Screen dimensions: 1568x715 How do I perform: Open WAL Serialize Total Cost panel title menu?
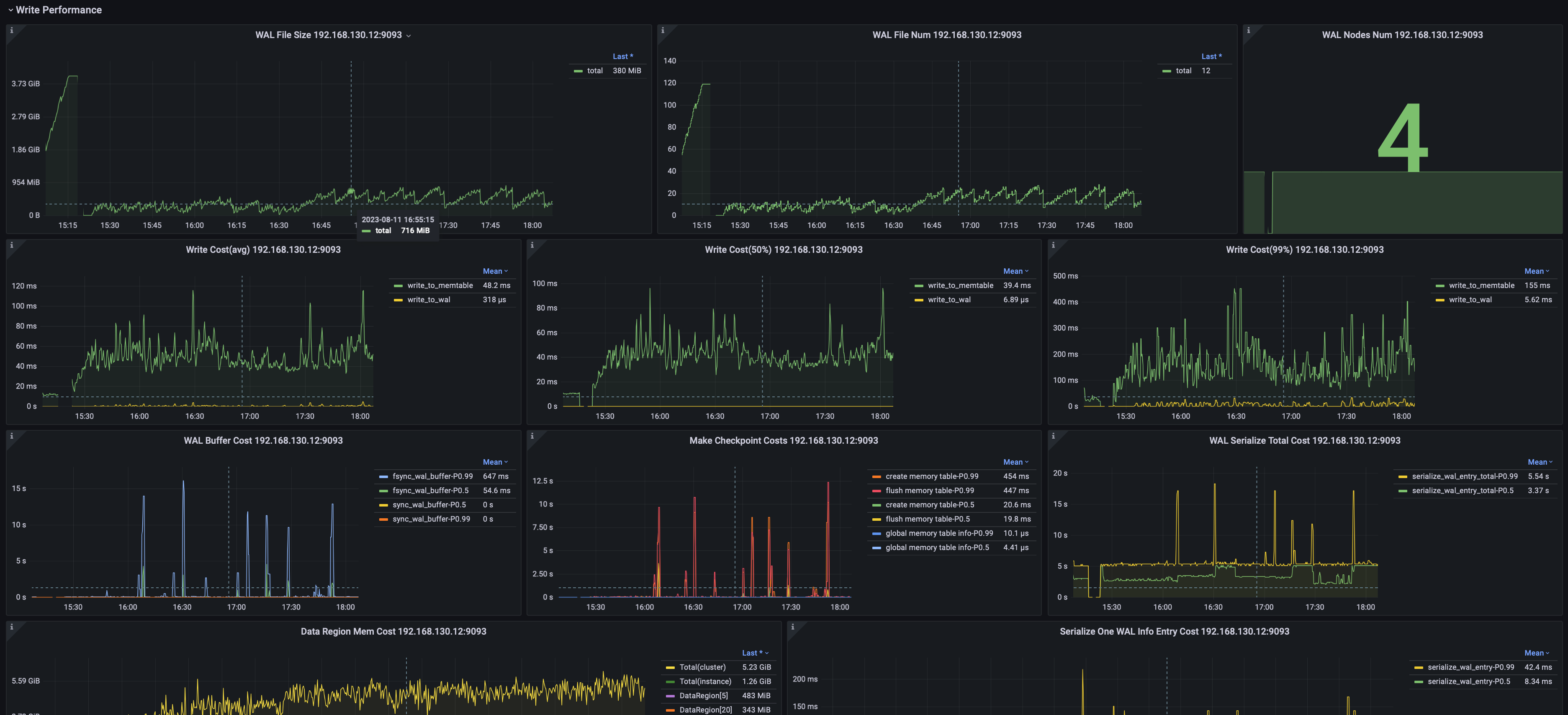[1304, 440]
